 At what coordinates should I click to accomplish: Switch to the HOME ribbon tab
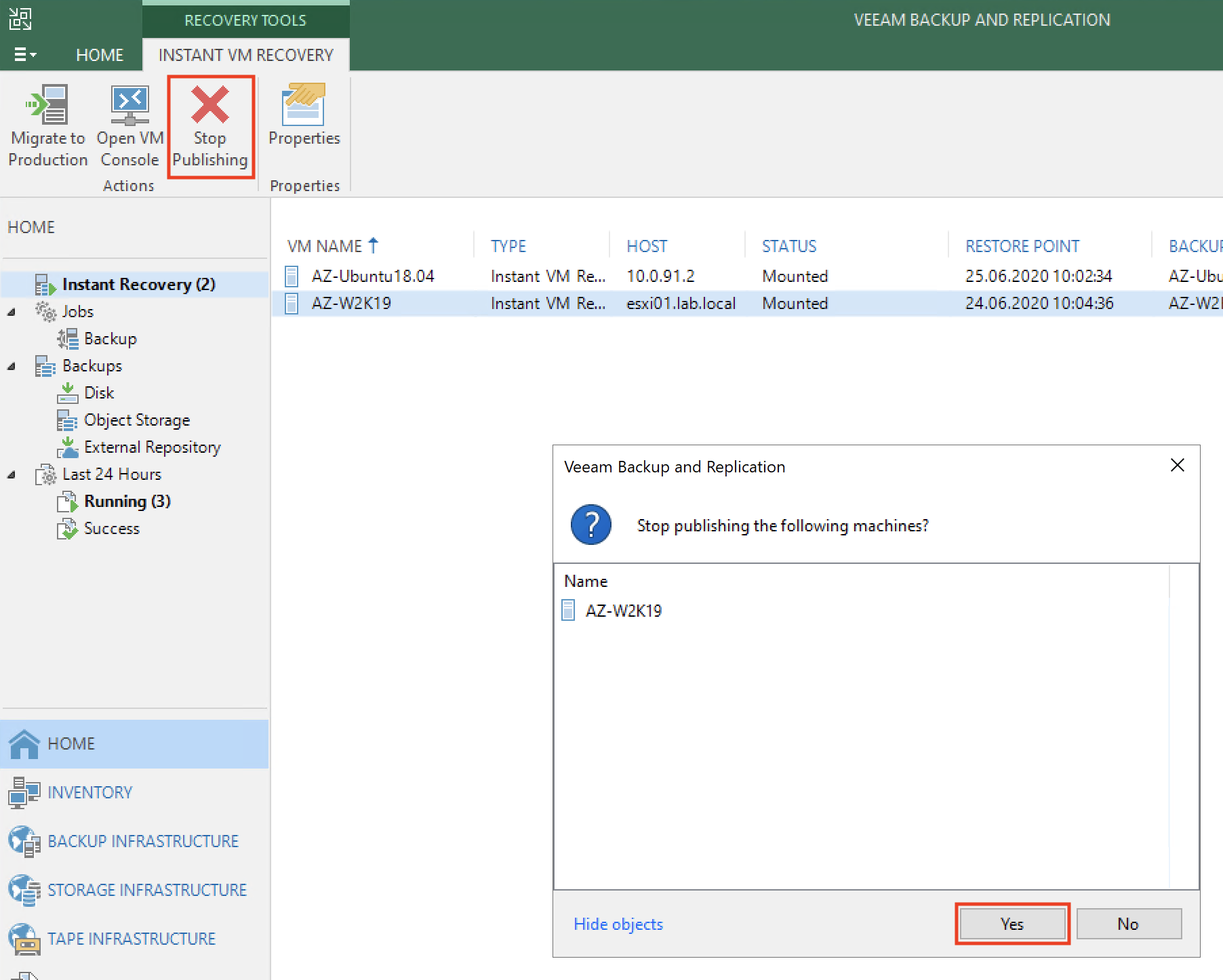pos(100,55)
